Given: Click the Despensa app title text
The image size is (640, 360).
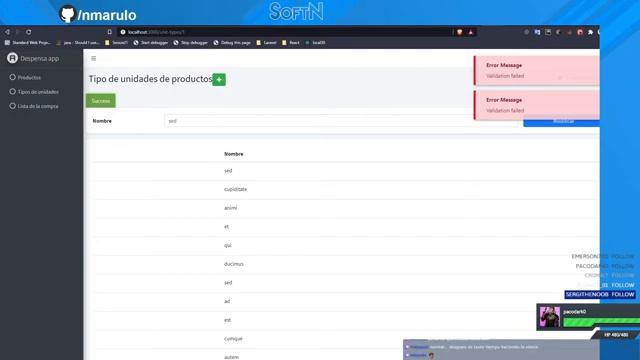Looking at the screenshot, I should coord(40,59).
